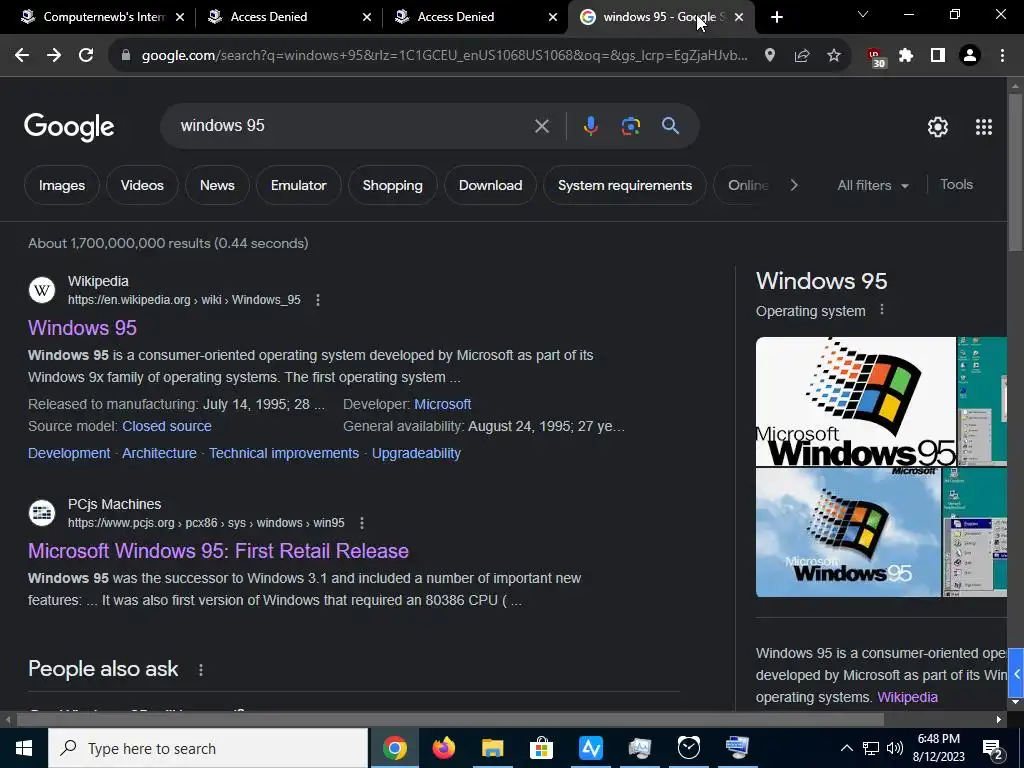Open People also ask three-dot options
1024x768 pixels.
[201, 670]
